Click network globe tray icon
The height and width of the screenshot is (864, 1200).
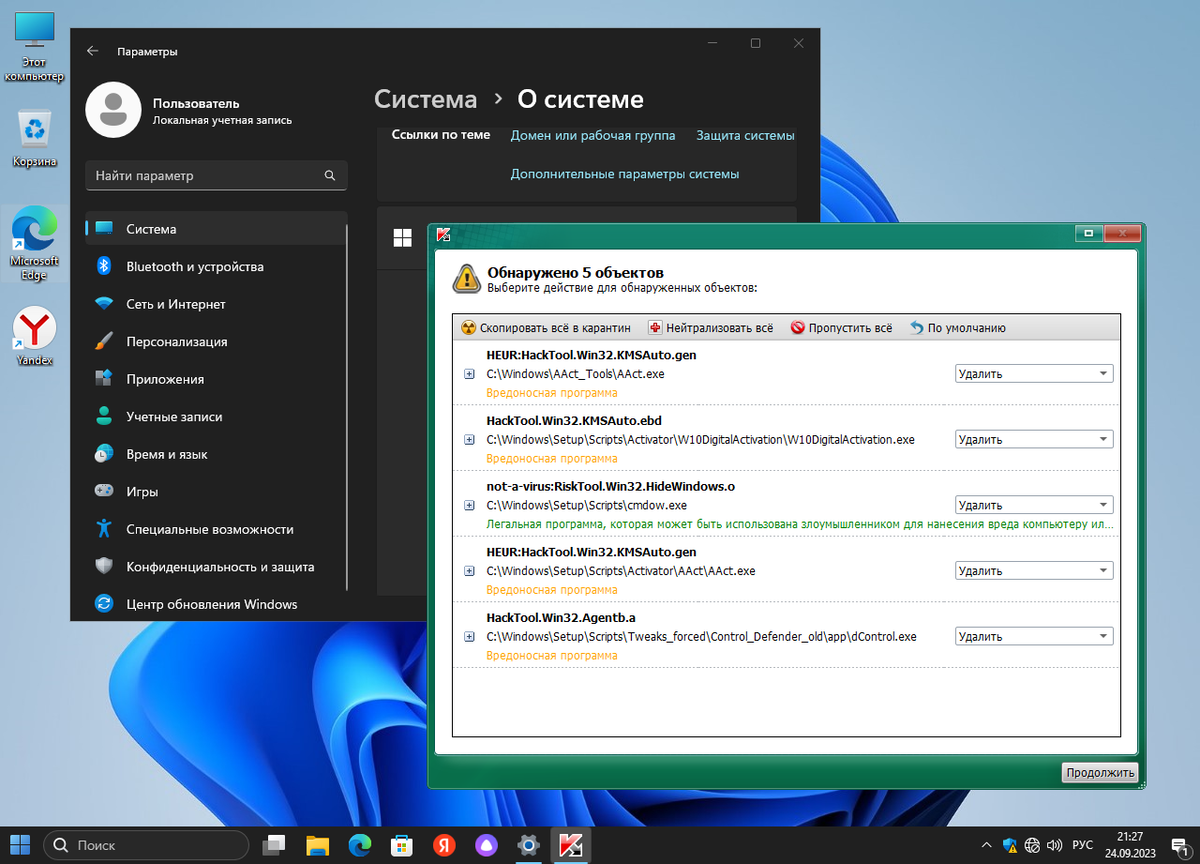[1034, 845]
